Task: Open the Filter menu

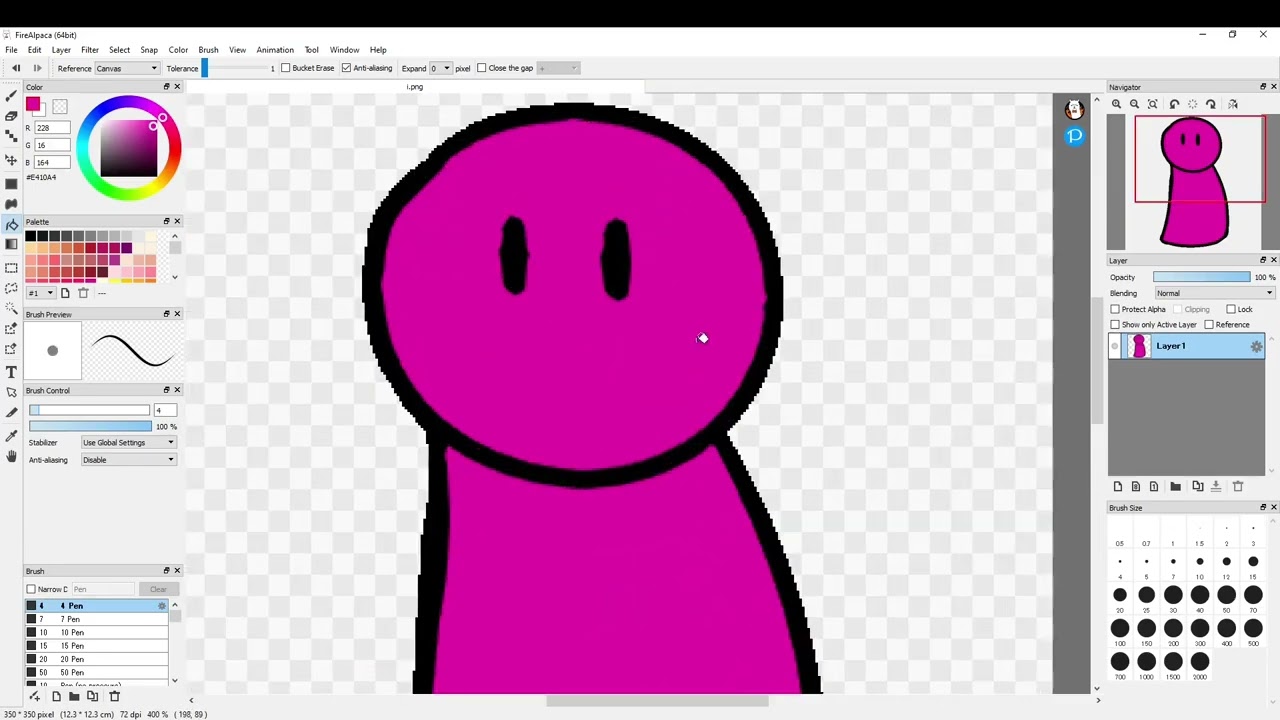Action: (x=90, y=50)
